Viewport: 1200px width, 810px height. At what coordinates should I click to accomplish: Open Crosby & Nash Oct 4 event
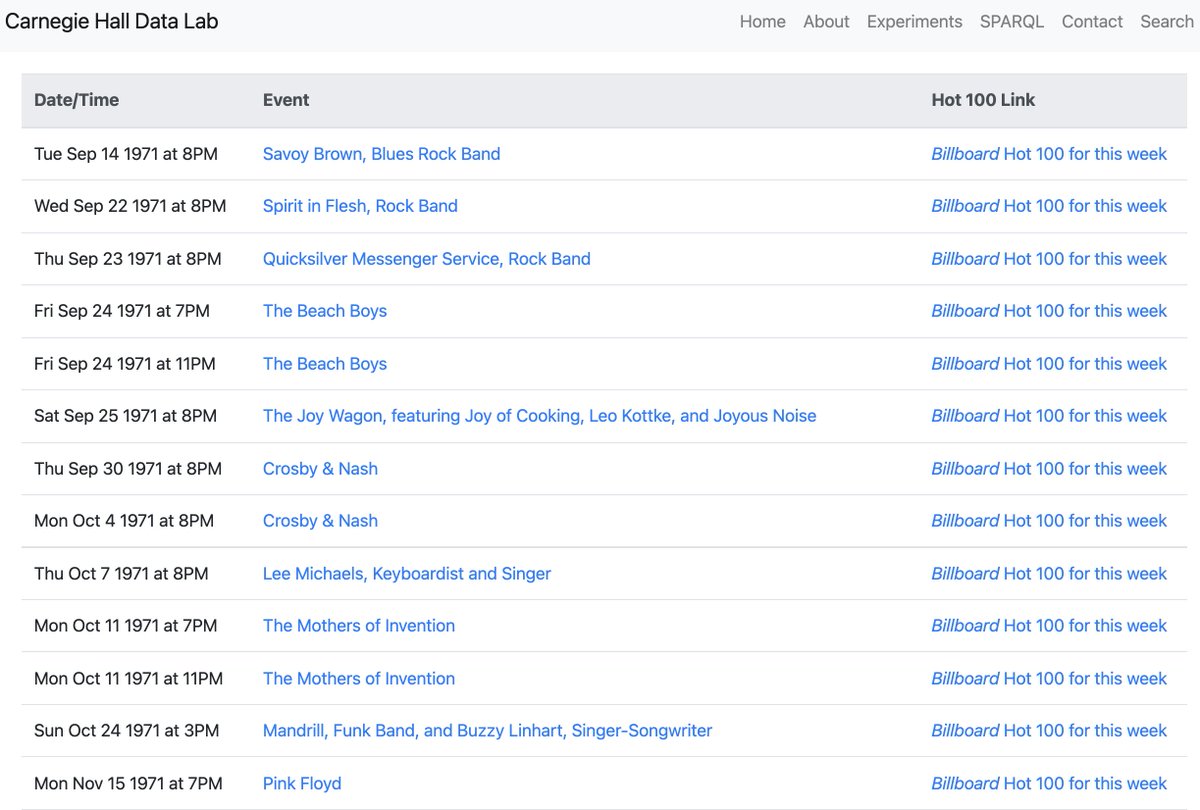click(x=320, y=521)
